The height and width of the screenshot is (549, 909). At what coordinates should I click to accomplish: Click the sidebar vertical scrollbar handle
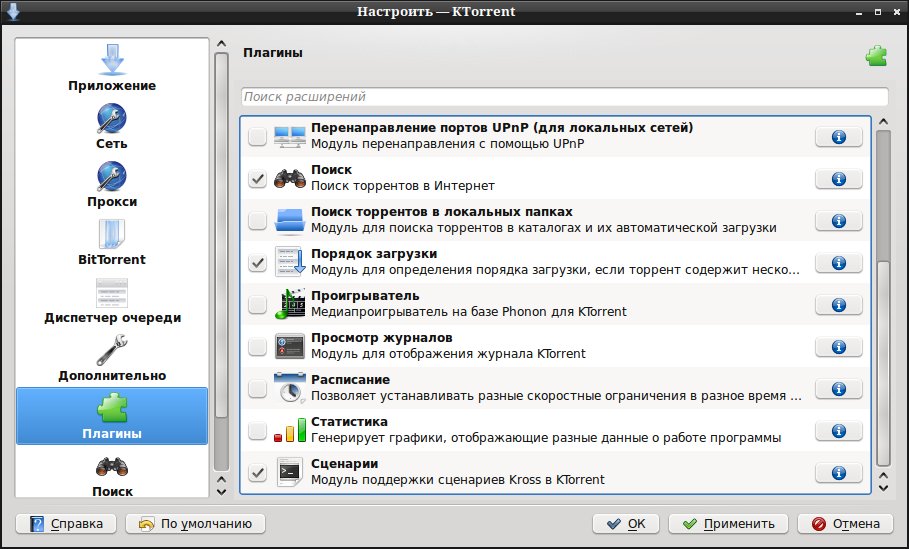click(x=221, y=235)
